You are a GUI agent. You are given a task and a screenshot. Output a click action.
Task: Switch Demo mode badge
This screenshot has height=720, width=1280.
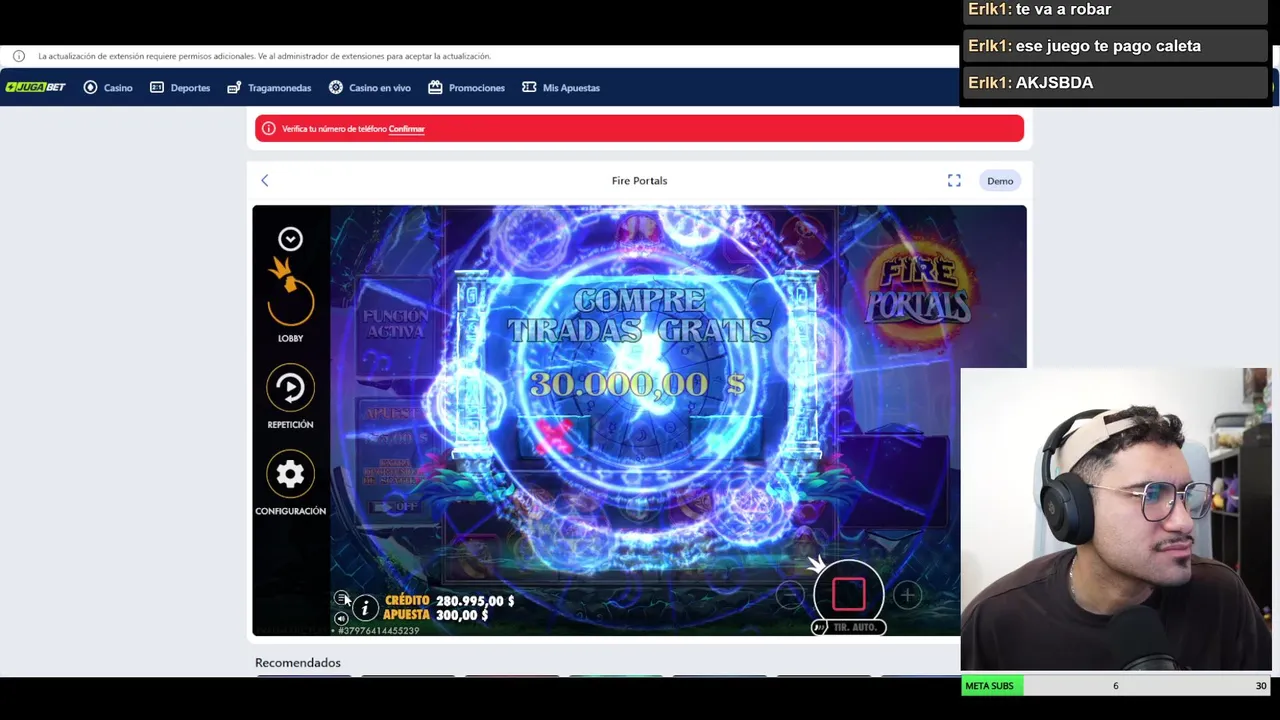[1000, 181]
